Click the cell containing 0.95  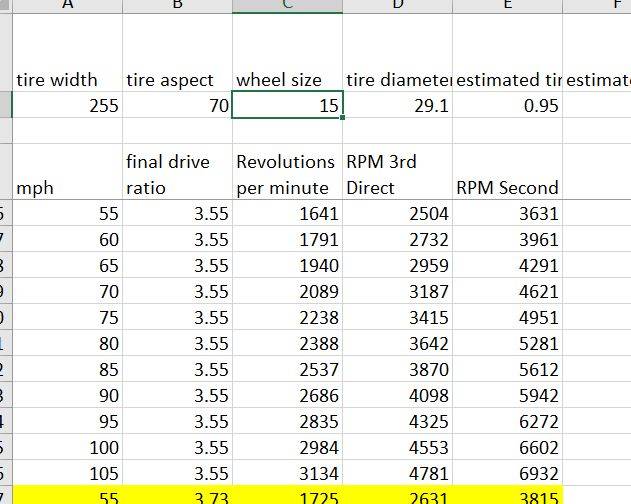[507, 105]
